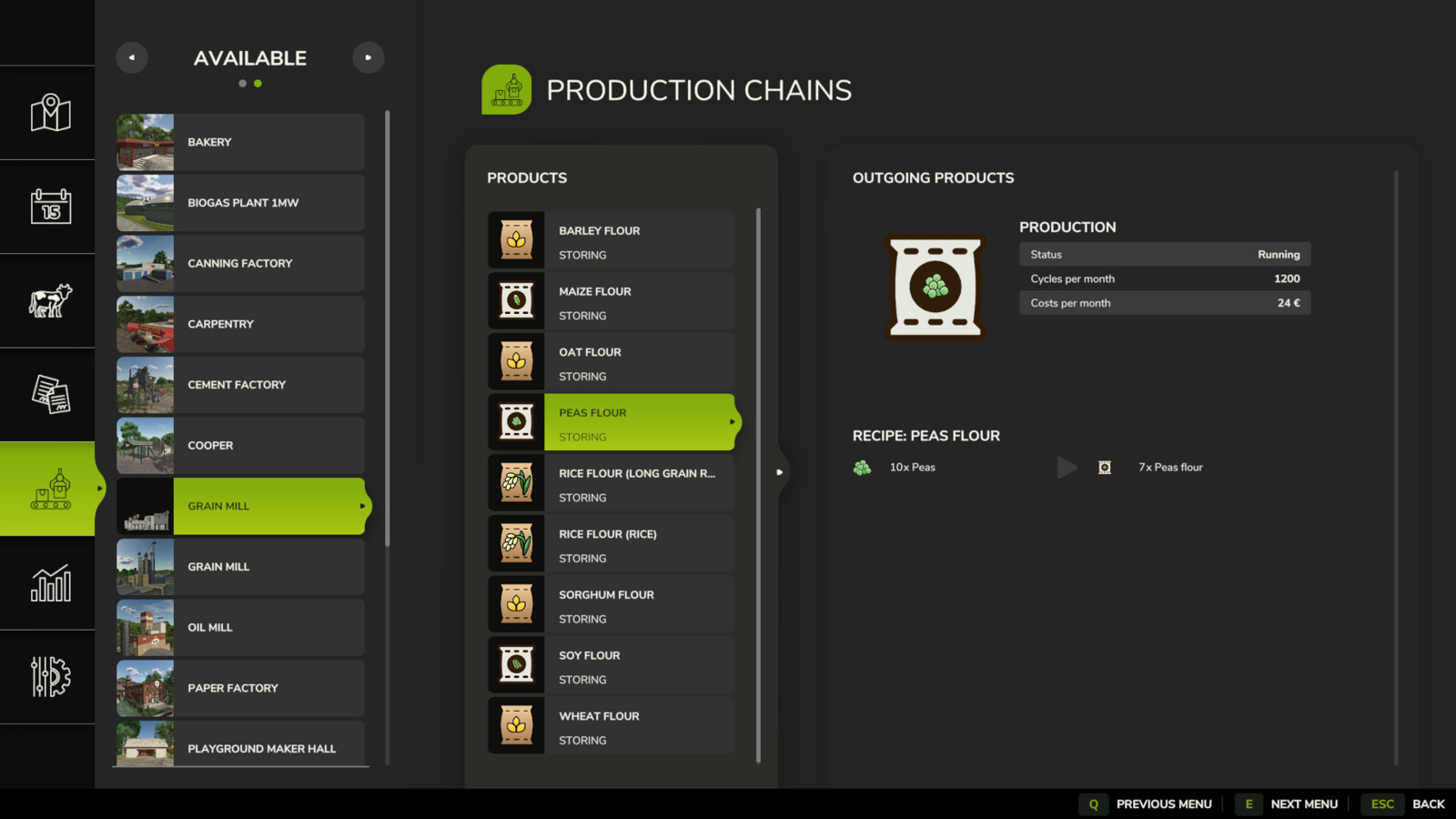Go to next page using right arrow
This screenshot has width=1456, height=819.
click(368, 57)
